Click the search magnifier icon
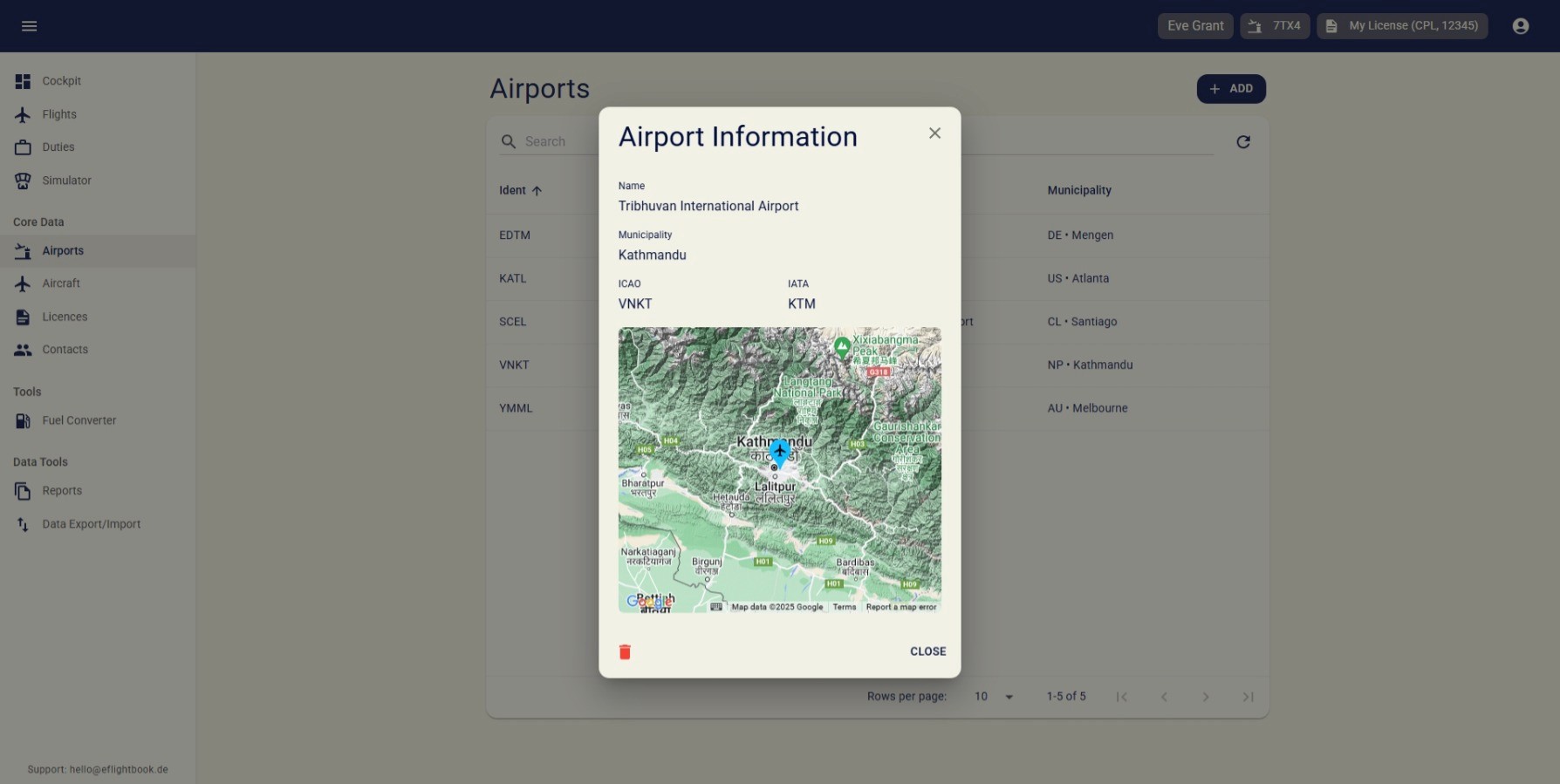The image size is (1560, 784). click(x=509, y=141)
